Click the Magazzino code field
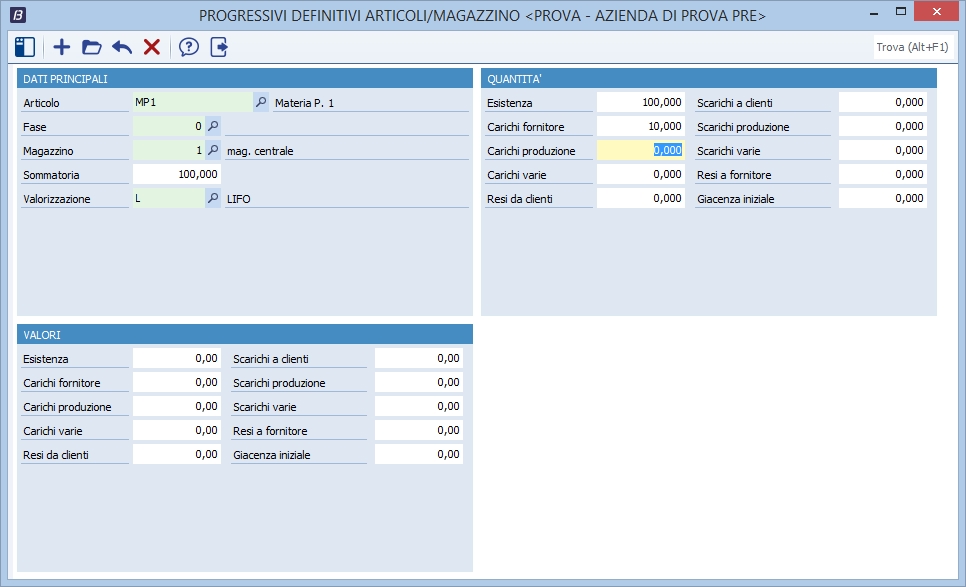966x587 pixels. (168, 150)
